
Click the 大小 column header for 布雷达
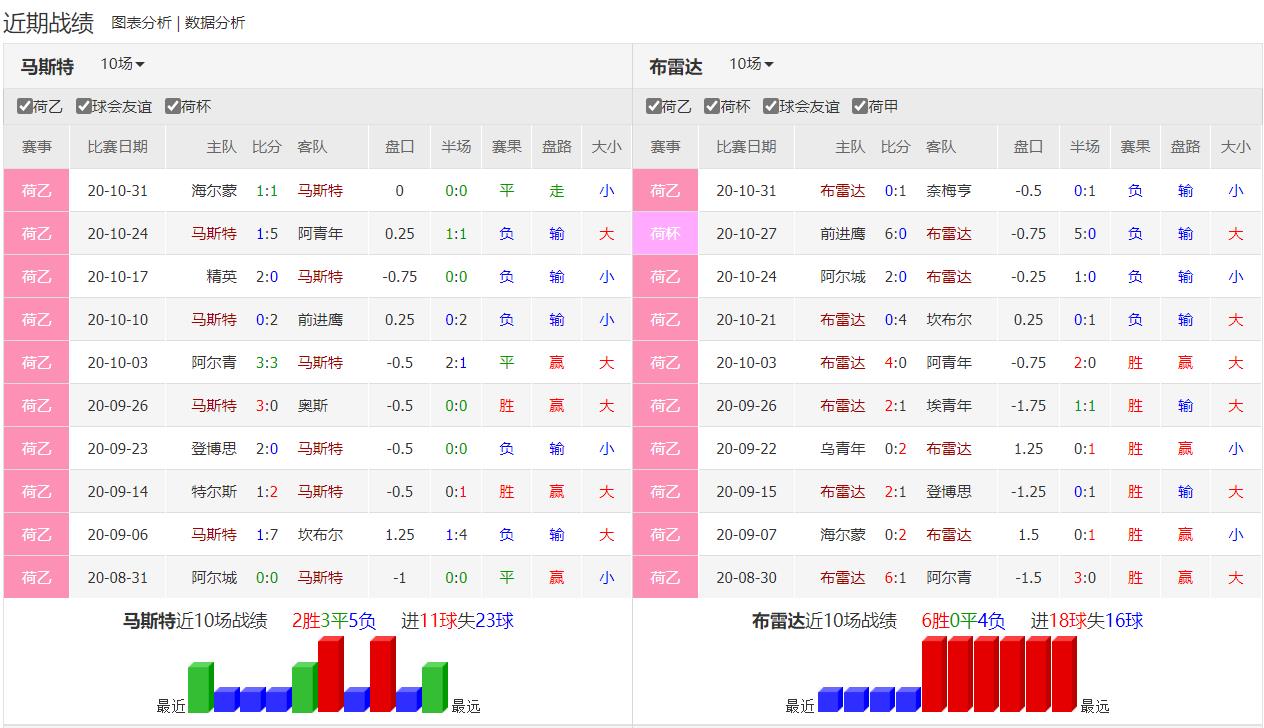tap(1235, 147)
